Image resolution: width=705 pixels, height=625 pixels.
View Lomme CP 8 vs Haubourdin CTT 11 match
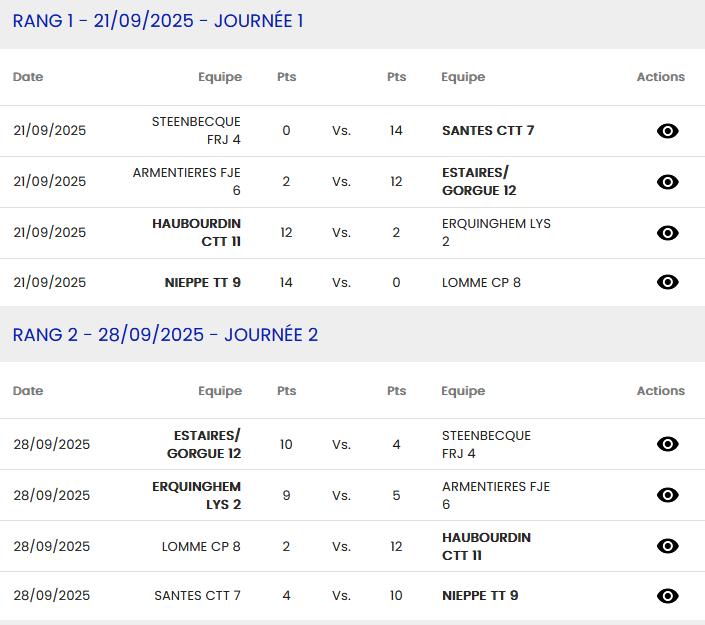(667, 547)
